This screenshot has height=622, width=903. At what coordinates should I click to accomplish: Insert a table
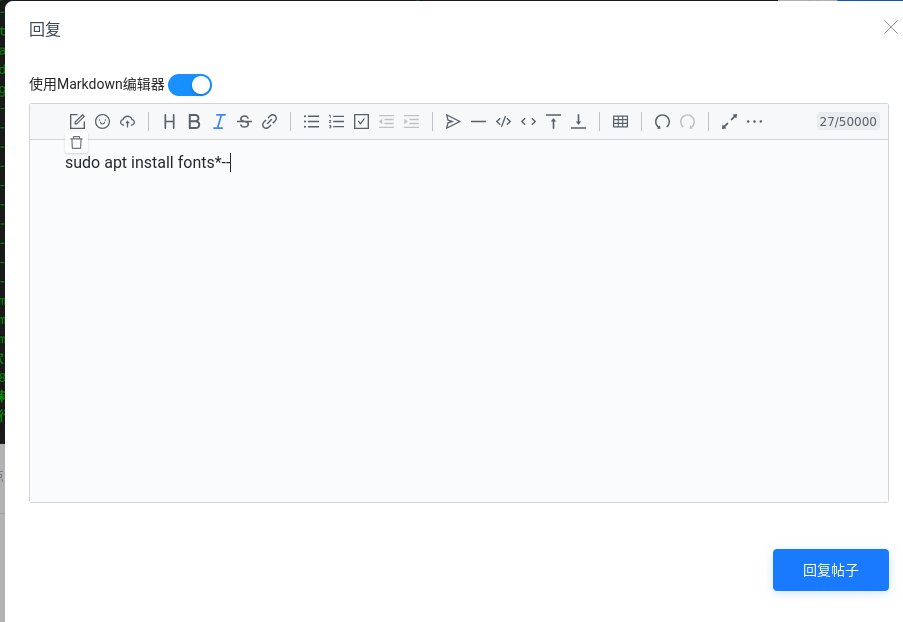pos(621,122)
